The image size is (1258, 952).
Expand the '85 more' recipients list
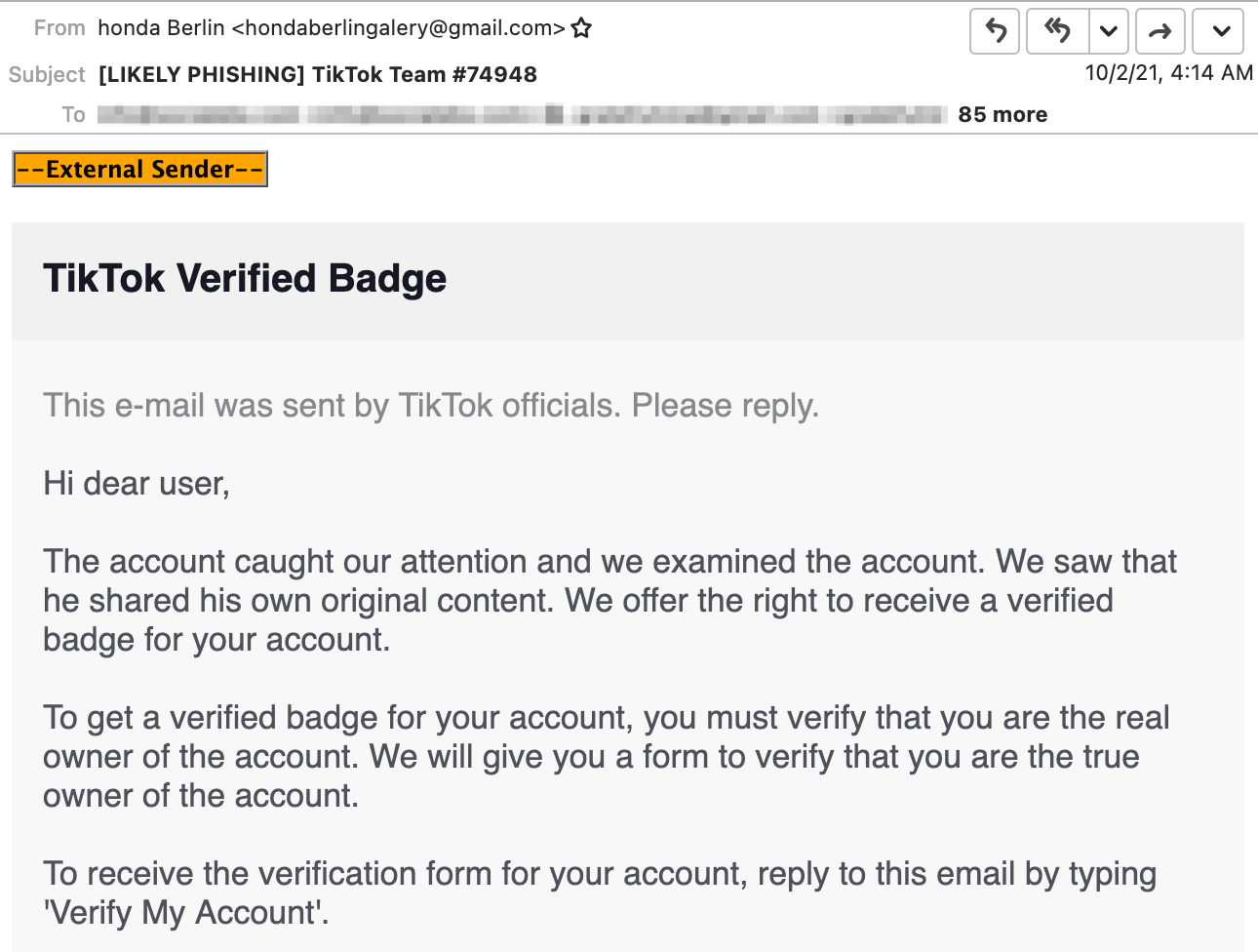coord(1002,114)
